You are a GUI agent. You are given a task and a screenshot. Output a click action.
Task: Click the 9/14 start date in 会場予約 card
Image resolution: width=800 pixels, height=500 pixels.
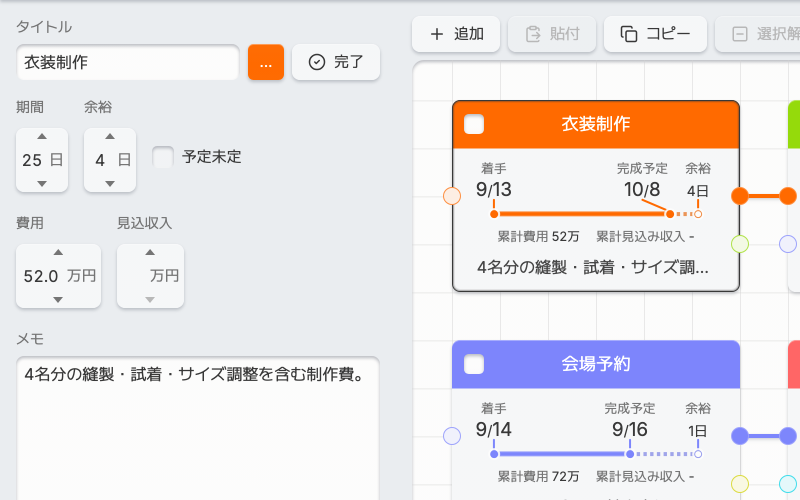coord(494,430)
